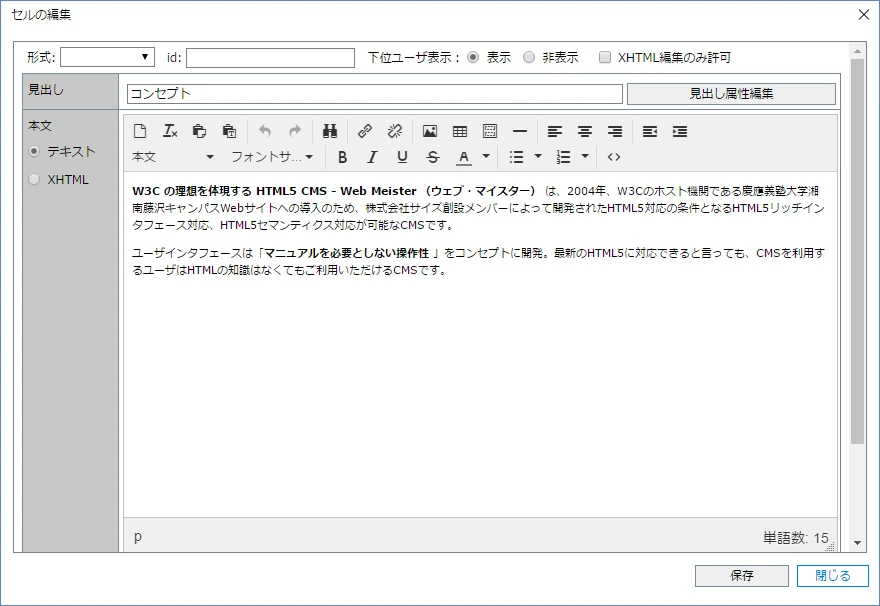Expand numbered list style arrow
This screenshot has width=880, height=606.
point(585,157)
